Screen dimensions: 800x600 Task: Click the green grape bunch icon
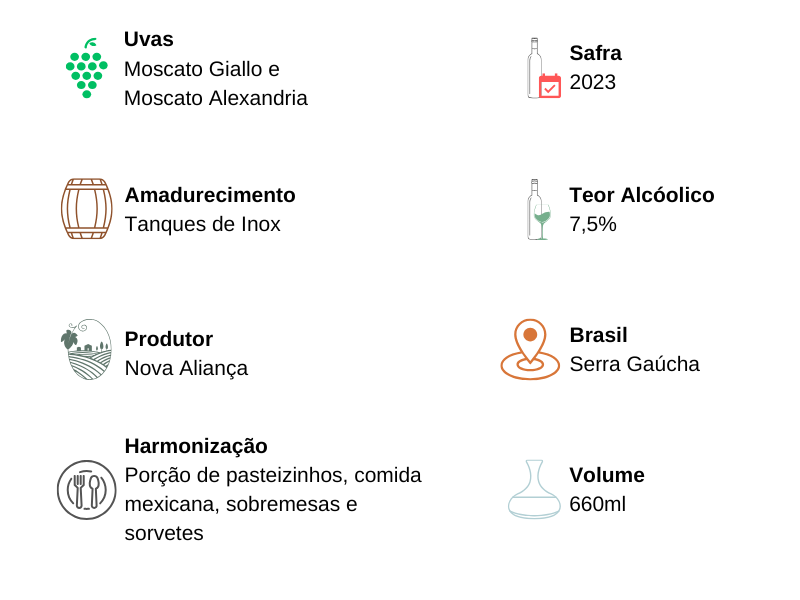[x=87, y=68]
